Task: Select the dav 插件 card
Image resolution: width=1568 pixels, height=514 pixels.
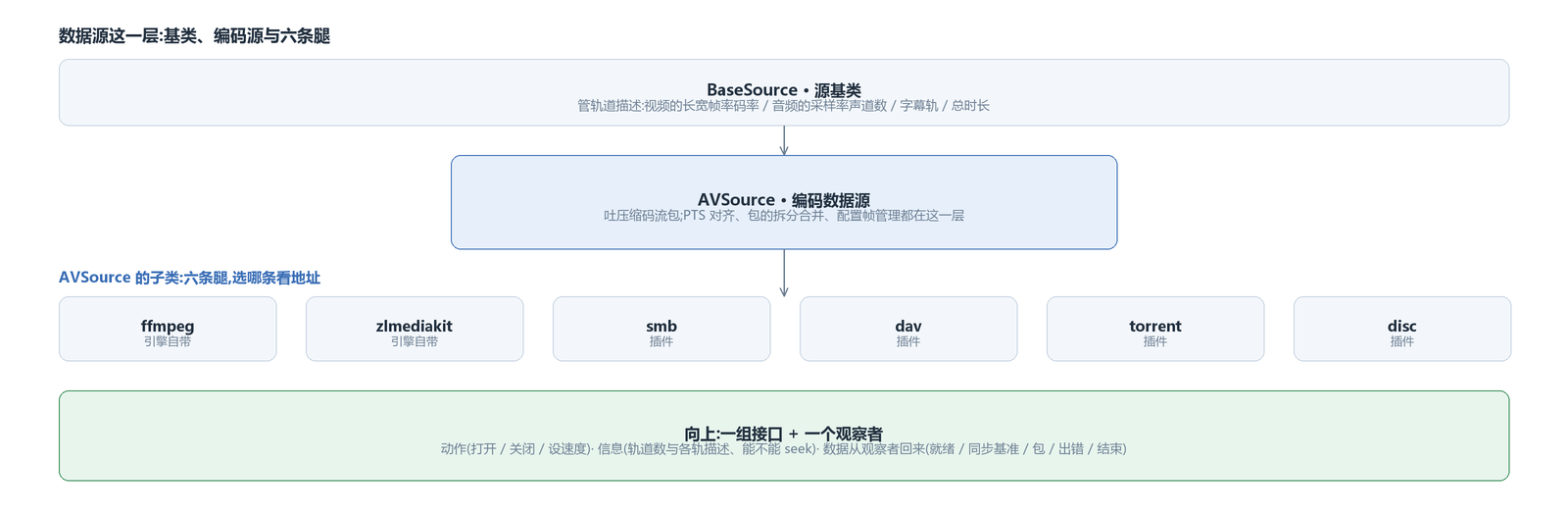Action: point(908,330)
